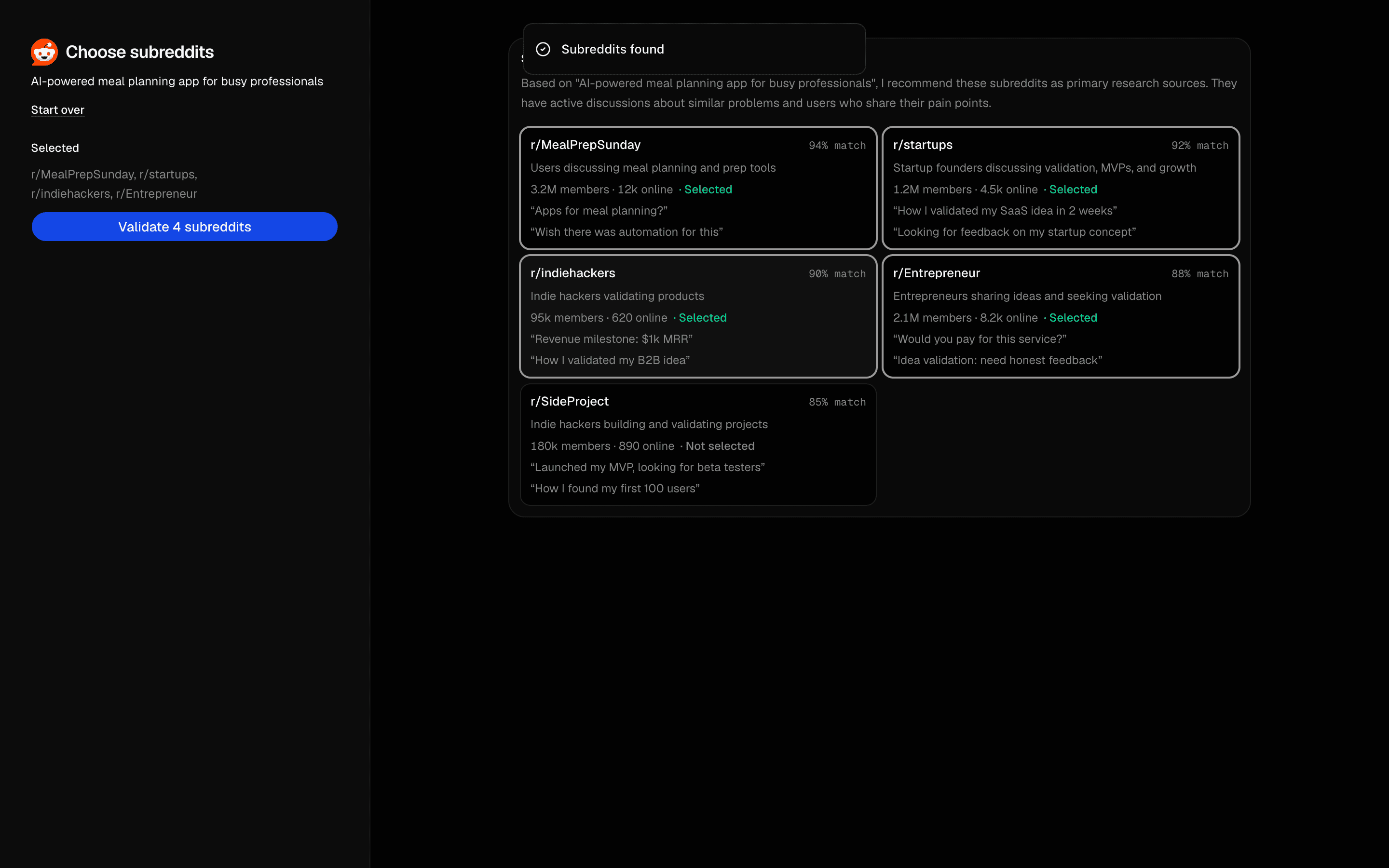The width and height of the screenshot is (1389, 868).
Task: Click the Start over link
Action: tap(57, 109)
